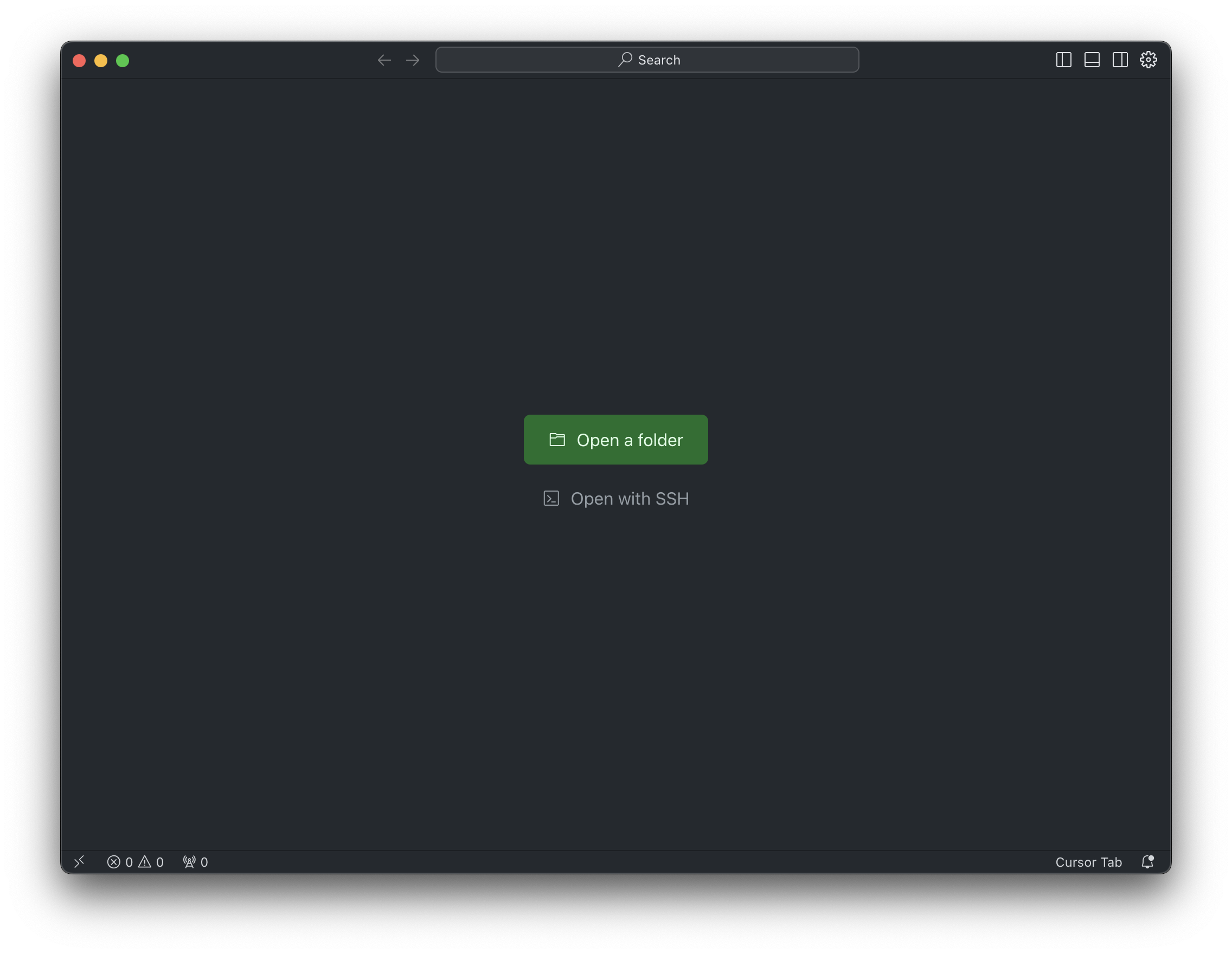Close the window with the red button

(80, 60)
